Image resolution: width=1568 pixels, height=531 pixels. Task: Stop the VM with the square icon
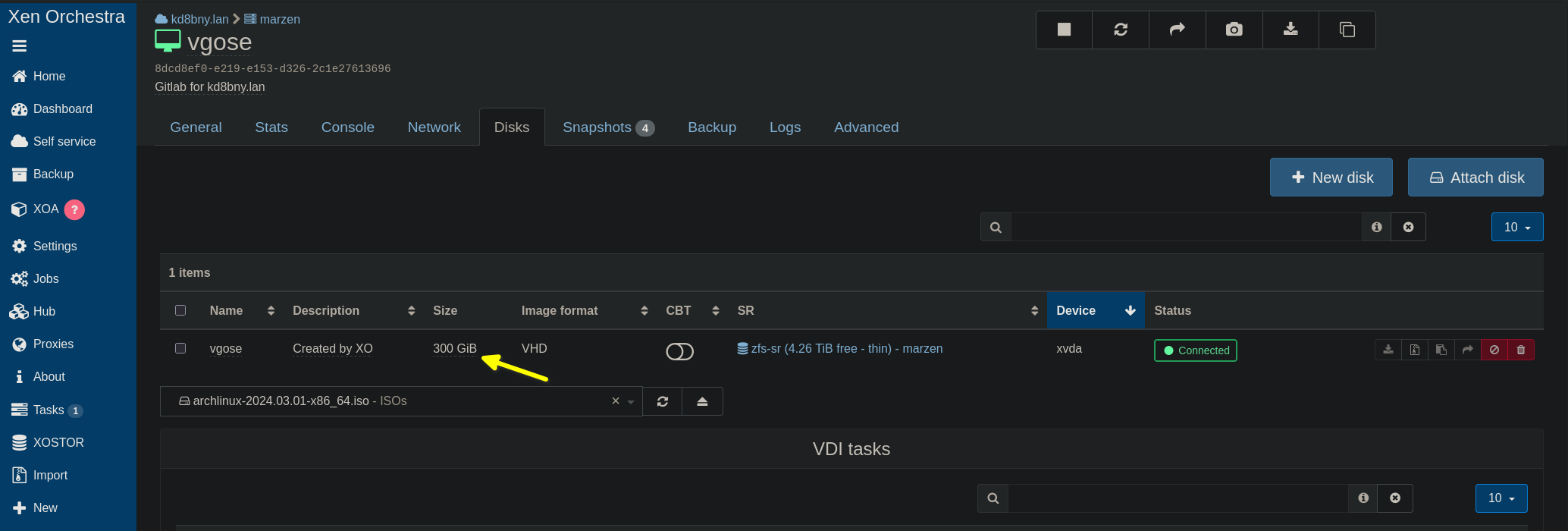[1064, 30]
